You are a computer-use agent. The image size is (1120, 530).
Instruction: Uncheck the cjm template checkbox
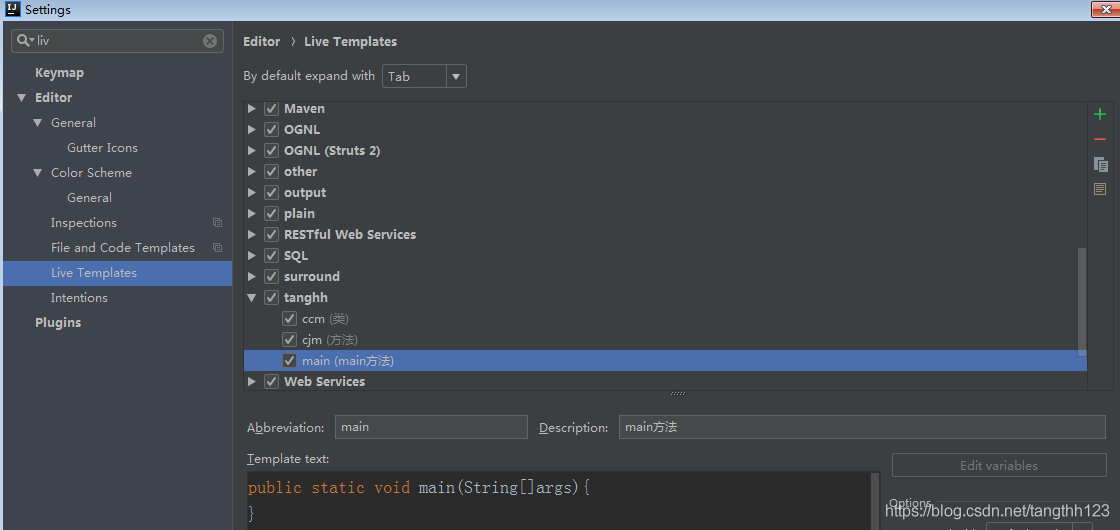tap(289, 339)
